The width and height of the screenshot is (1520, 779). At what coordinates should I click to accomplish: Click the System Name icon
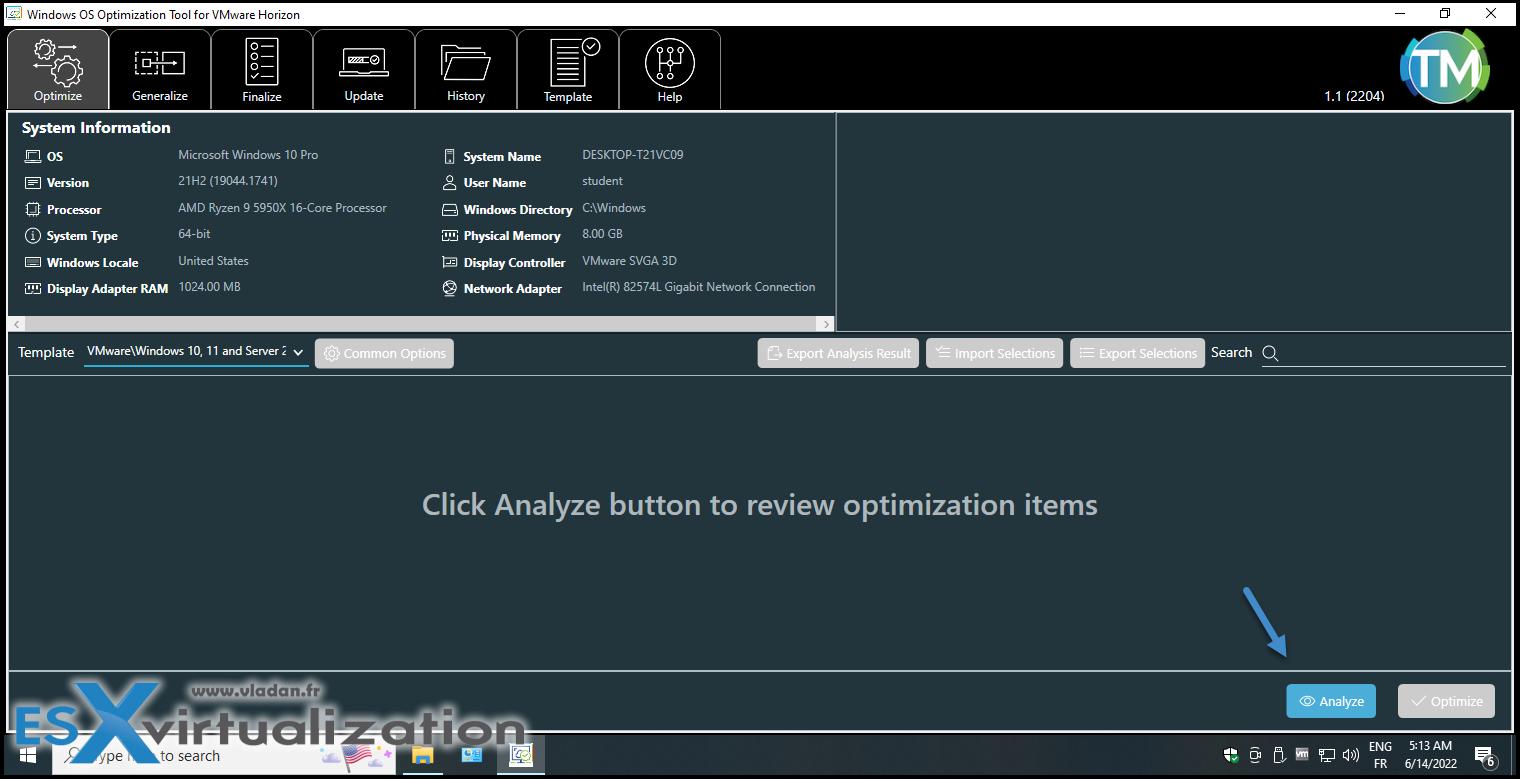pos(449,157)
